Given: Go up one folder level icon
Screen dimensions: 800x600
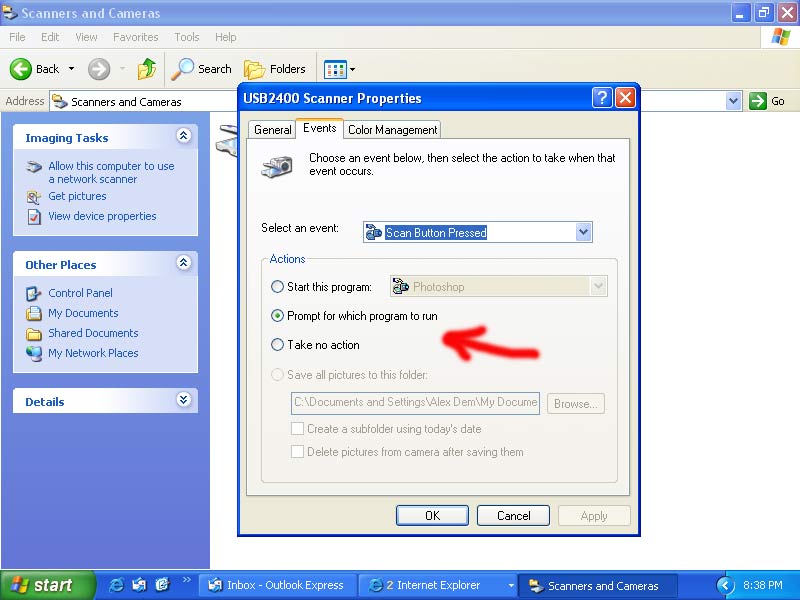Looking at the screenshot, I should point(147,69).
